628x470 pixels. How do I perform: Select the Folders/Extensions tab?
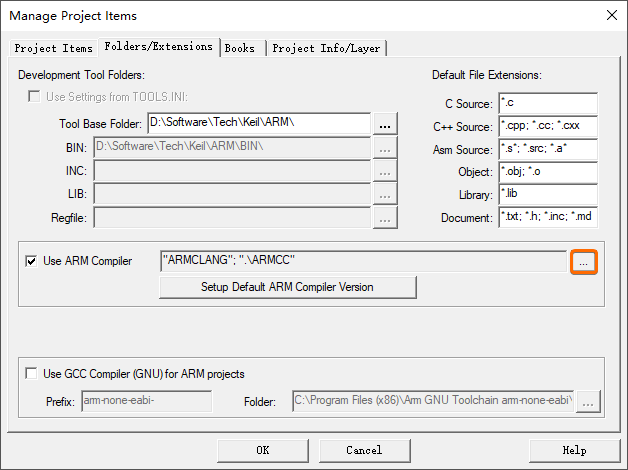click(159, 47)
